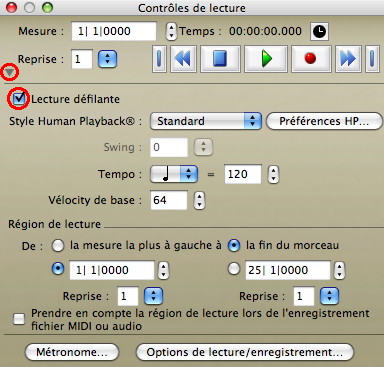
Task: Open Options de lecture/enregistrement
Action: click(245, 352)
